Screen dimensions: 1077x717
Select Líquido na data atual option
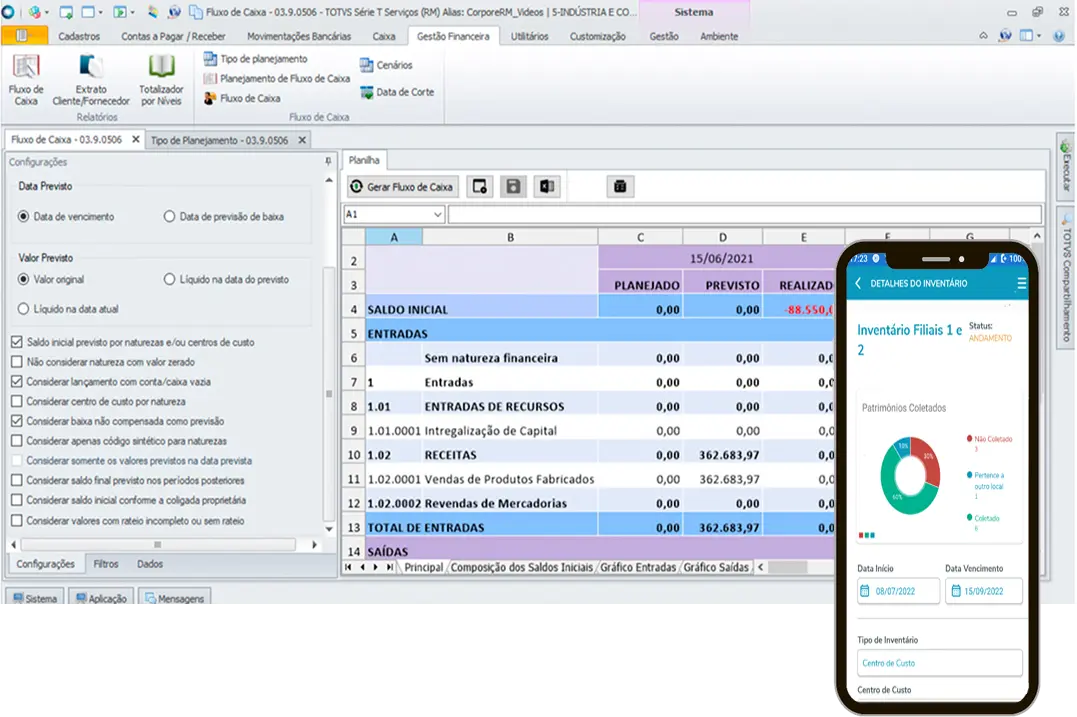[24, 309]
